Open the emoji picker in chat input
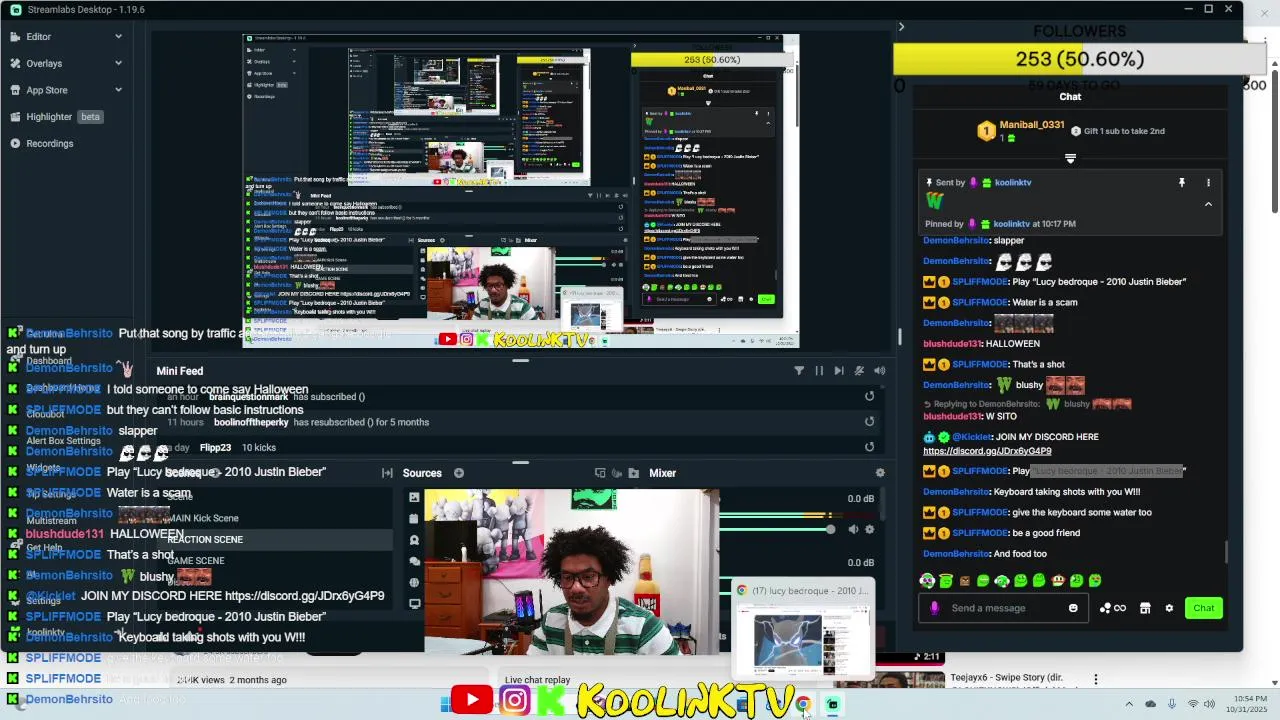The image size is (1280, 720). [1073, 608]
